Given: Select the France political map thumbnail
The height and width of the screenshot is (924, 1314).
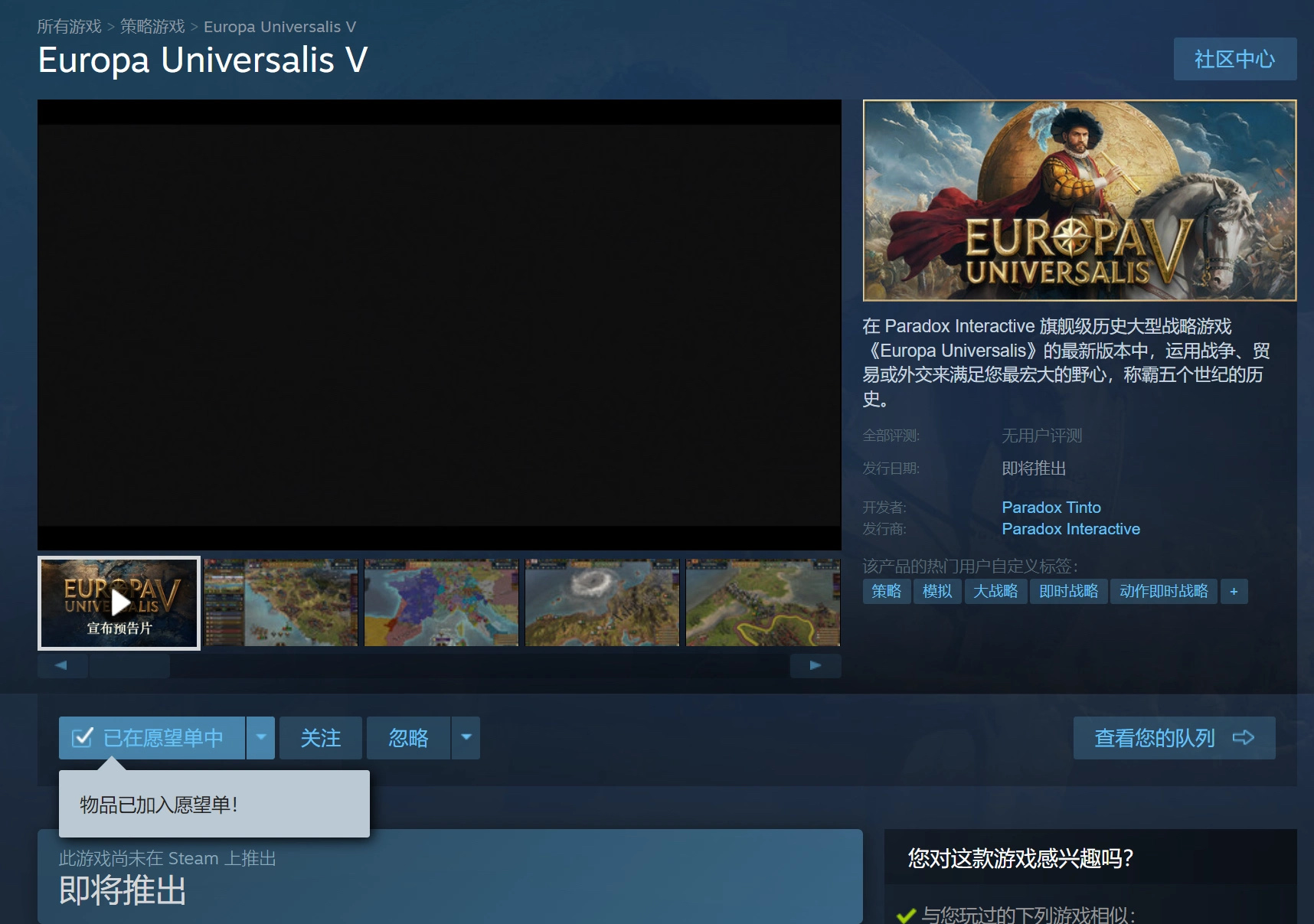Looking at the screenshot, I should tap(442, 602).
